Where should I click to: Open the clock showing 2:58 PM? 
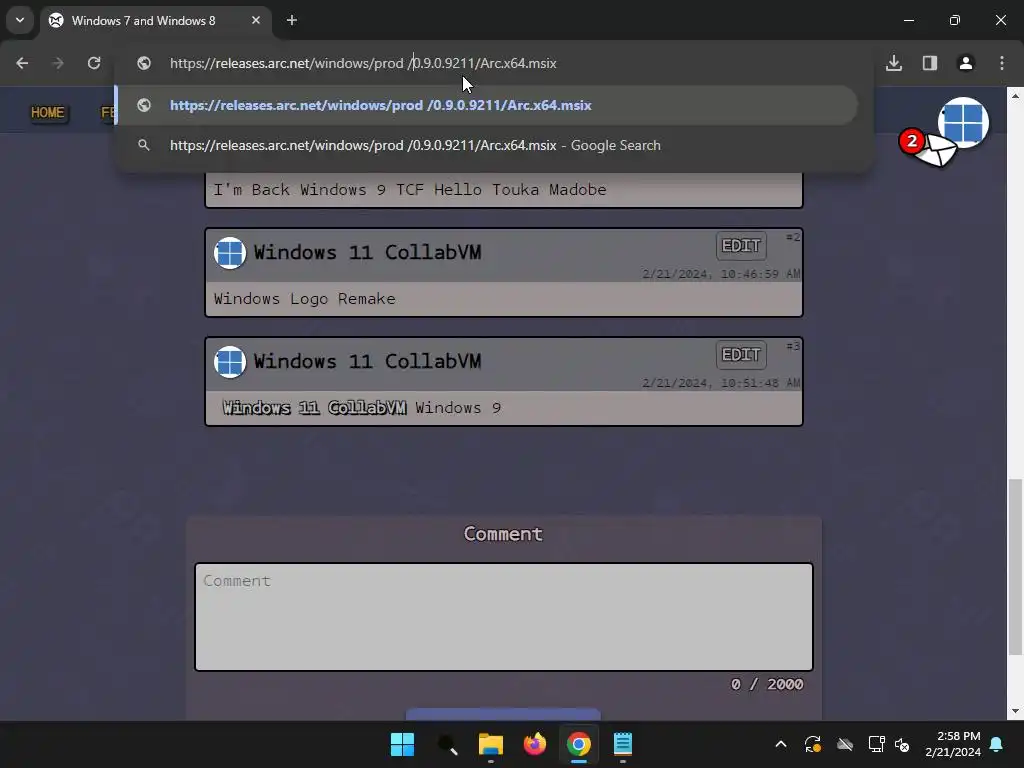pos(953,744)
